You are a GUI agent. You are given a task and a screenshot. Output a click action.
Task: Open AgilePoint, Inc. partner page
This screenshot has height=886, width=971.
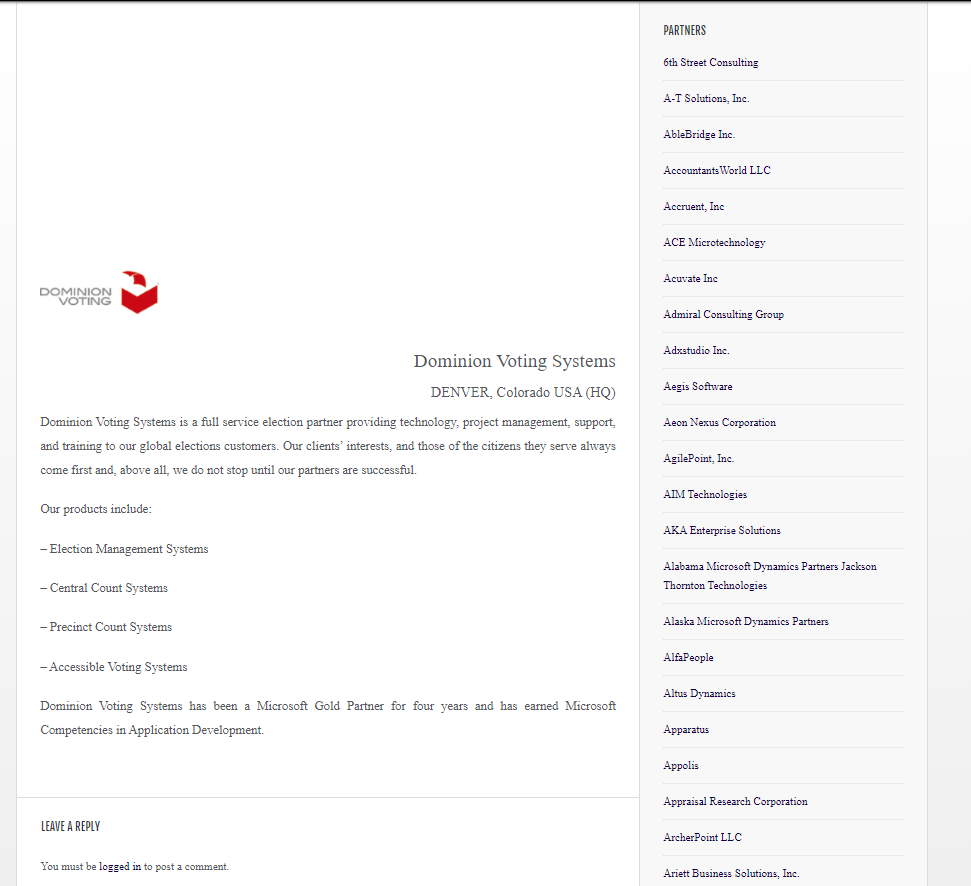699,458
